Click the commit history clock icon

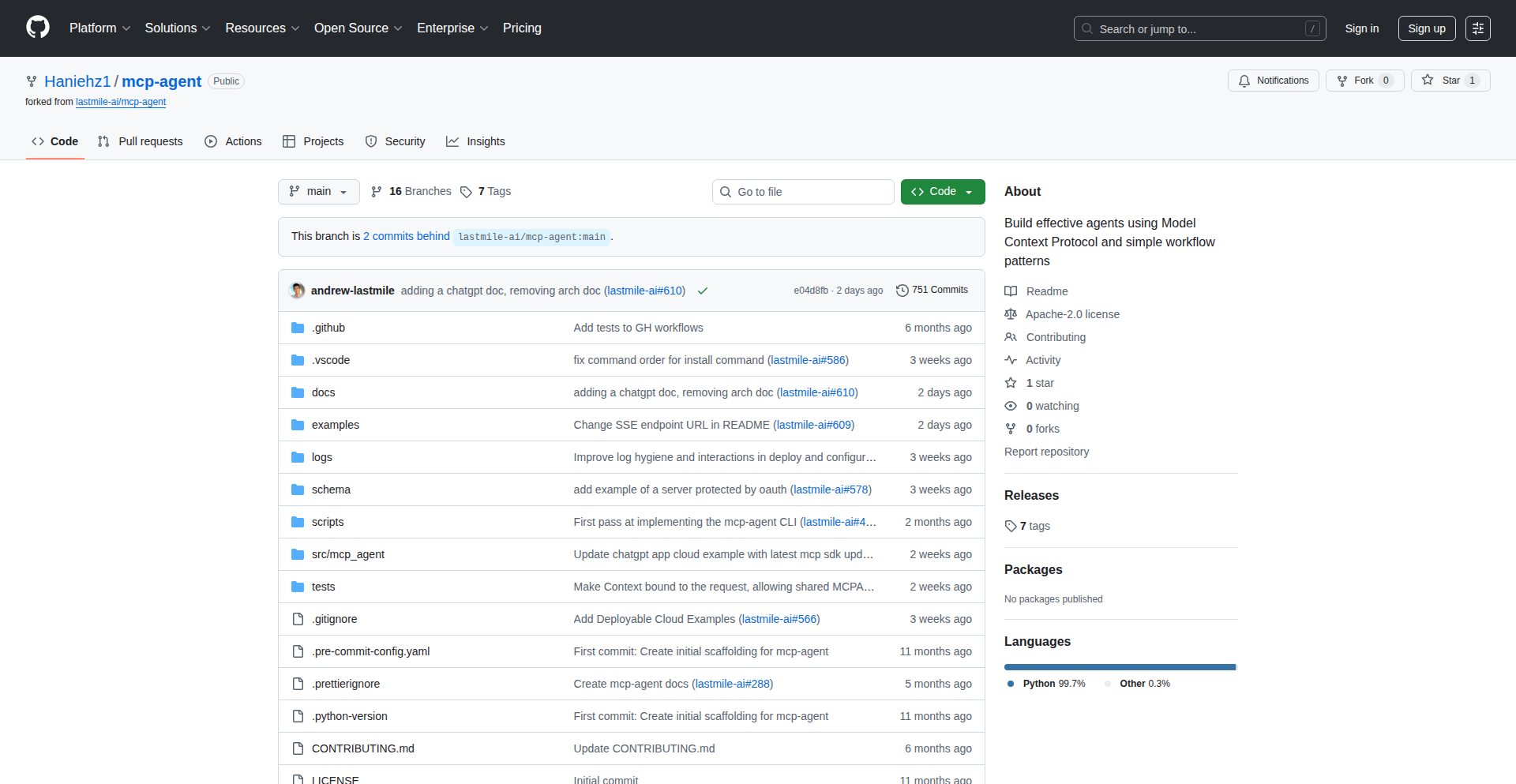[902, 291]
